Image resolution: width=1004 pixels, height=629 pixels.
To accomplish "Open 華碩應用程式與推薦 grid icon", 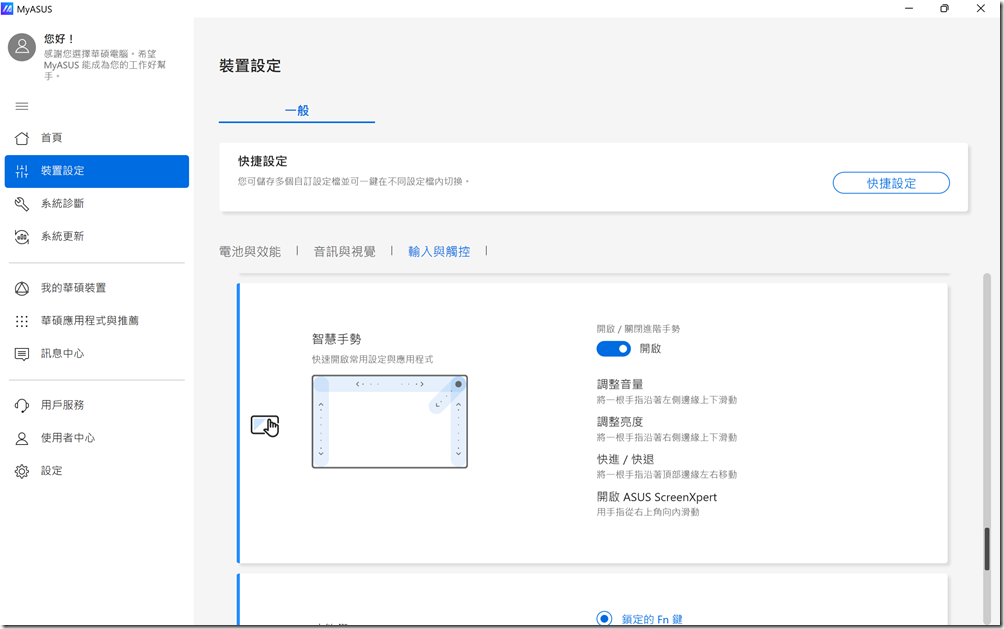I will [x=22, y=322].
